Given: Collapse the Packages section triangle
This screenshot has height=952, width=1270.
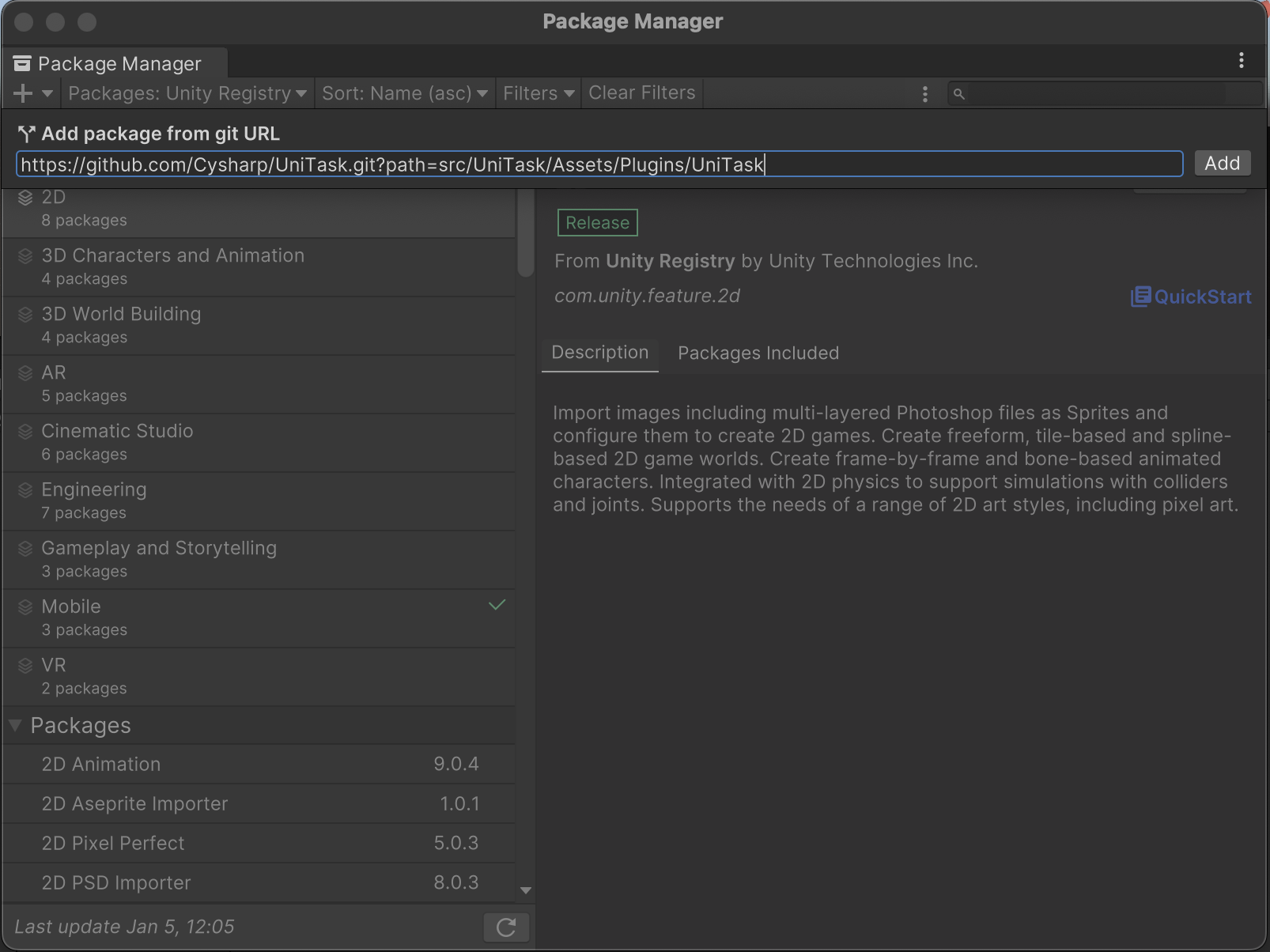Looking at the screenshot, I should [x=15, y=725].
